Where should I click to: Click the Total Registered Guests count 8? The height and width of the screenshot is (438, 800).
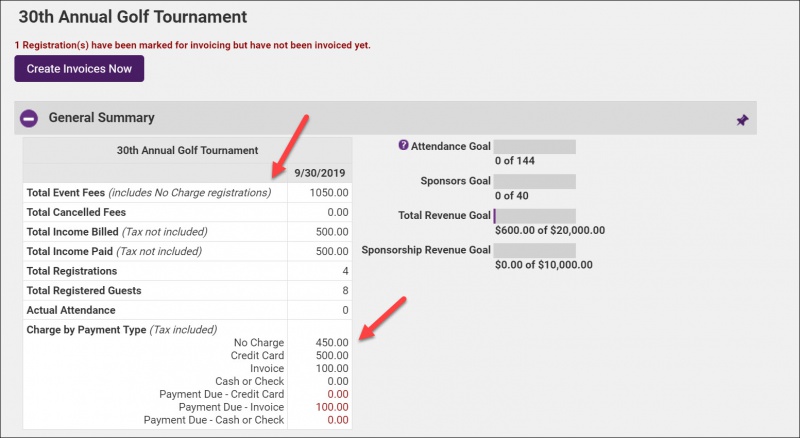coord(343,290)
